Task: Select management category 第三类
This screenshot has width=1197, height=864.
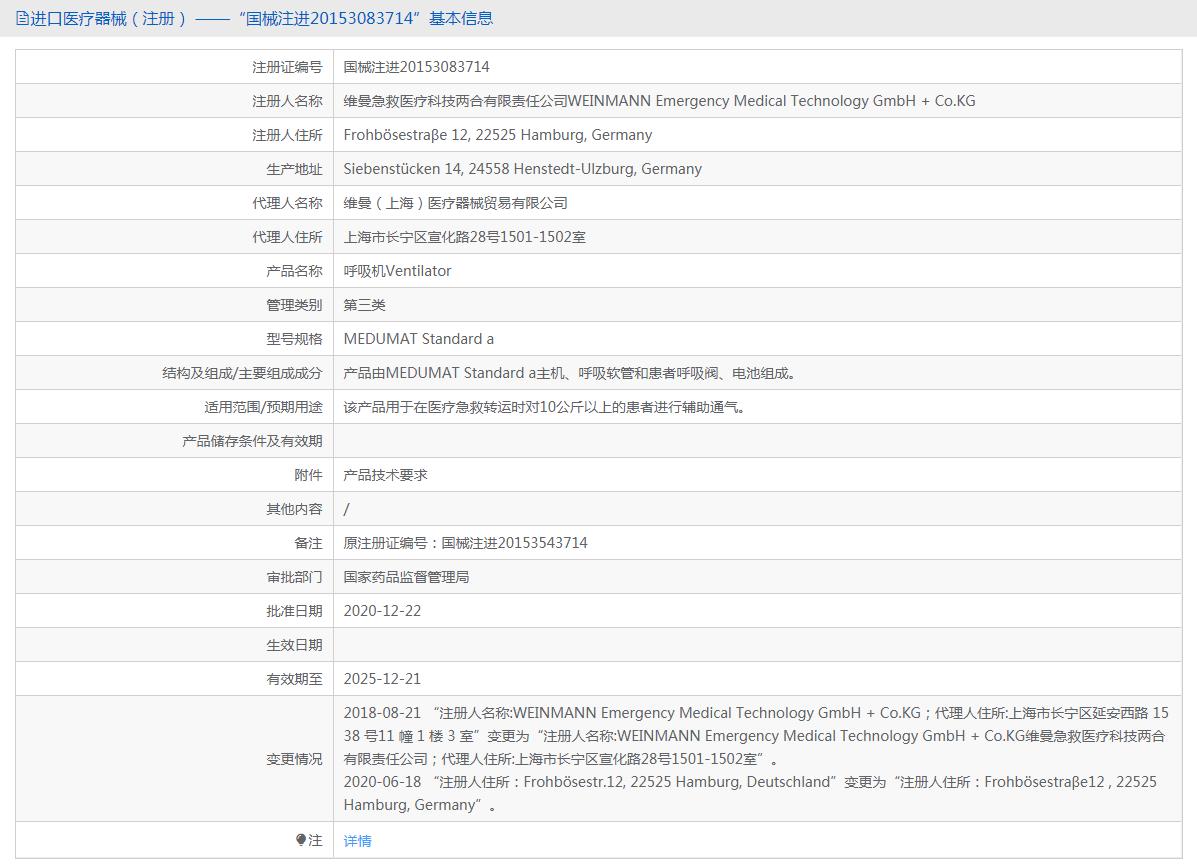Action: 364,305
